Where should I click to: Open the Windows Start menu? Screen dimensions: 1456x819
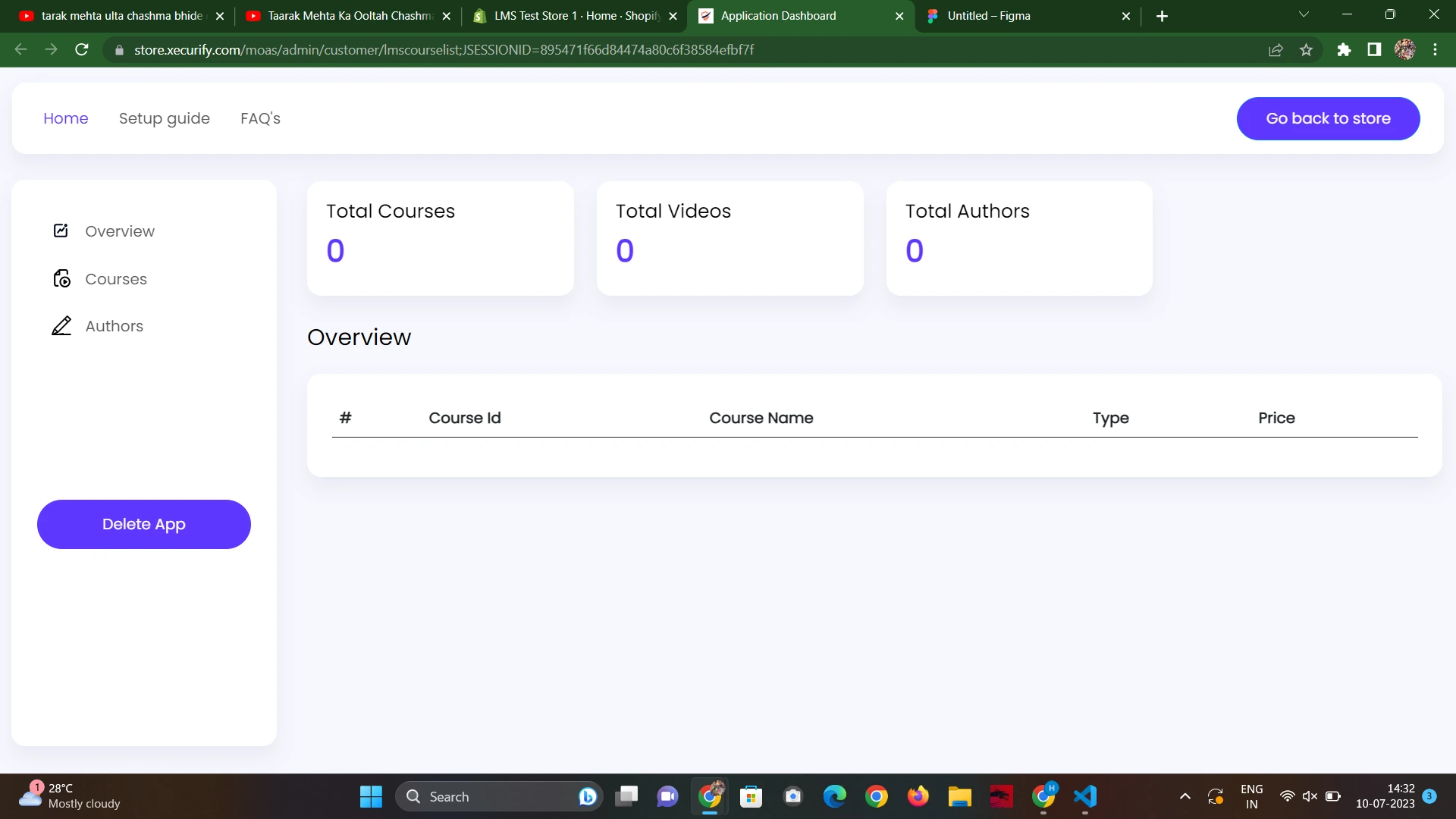click(371, 796)
